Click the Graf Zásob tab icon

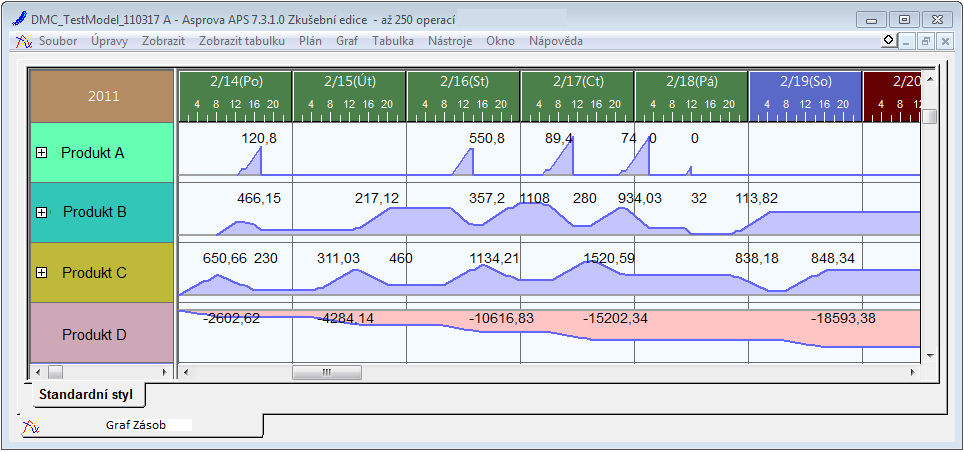pos(31,425)
